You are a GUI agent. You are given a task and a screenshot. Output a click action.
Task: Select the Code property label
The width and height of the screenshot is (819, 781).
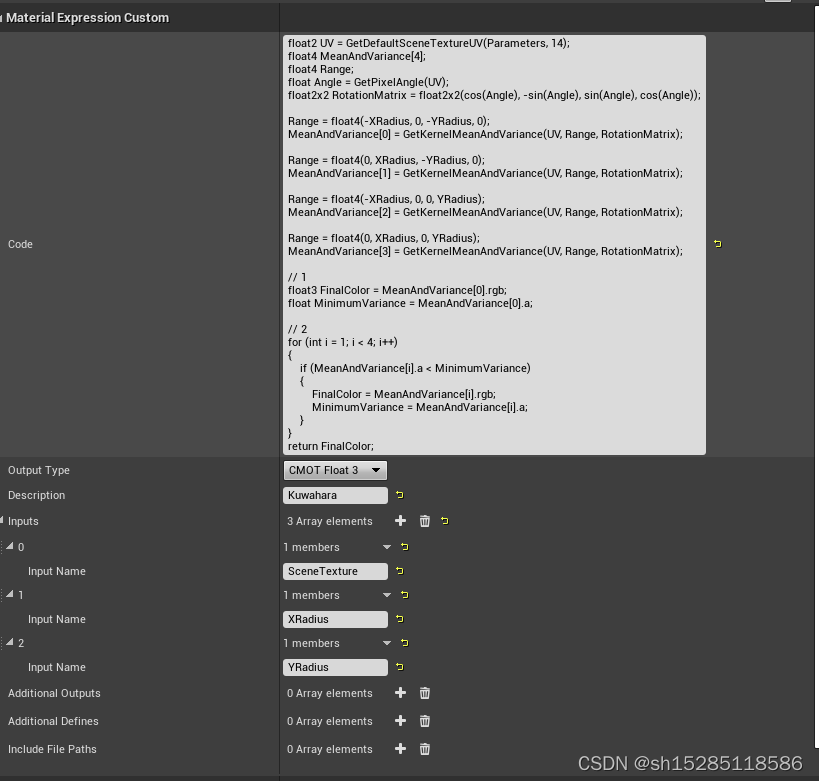click(20, 244)
